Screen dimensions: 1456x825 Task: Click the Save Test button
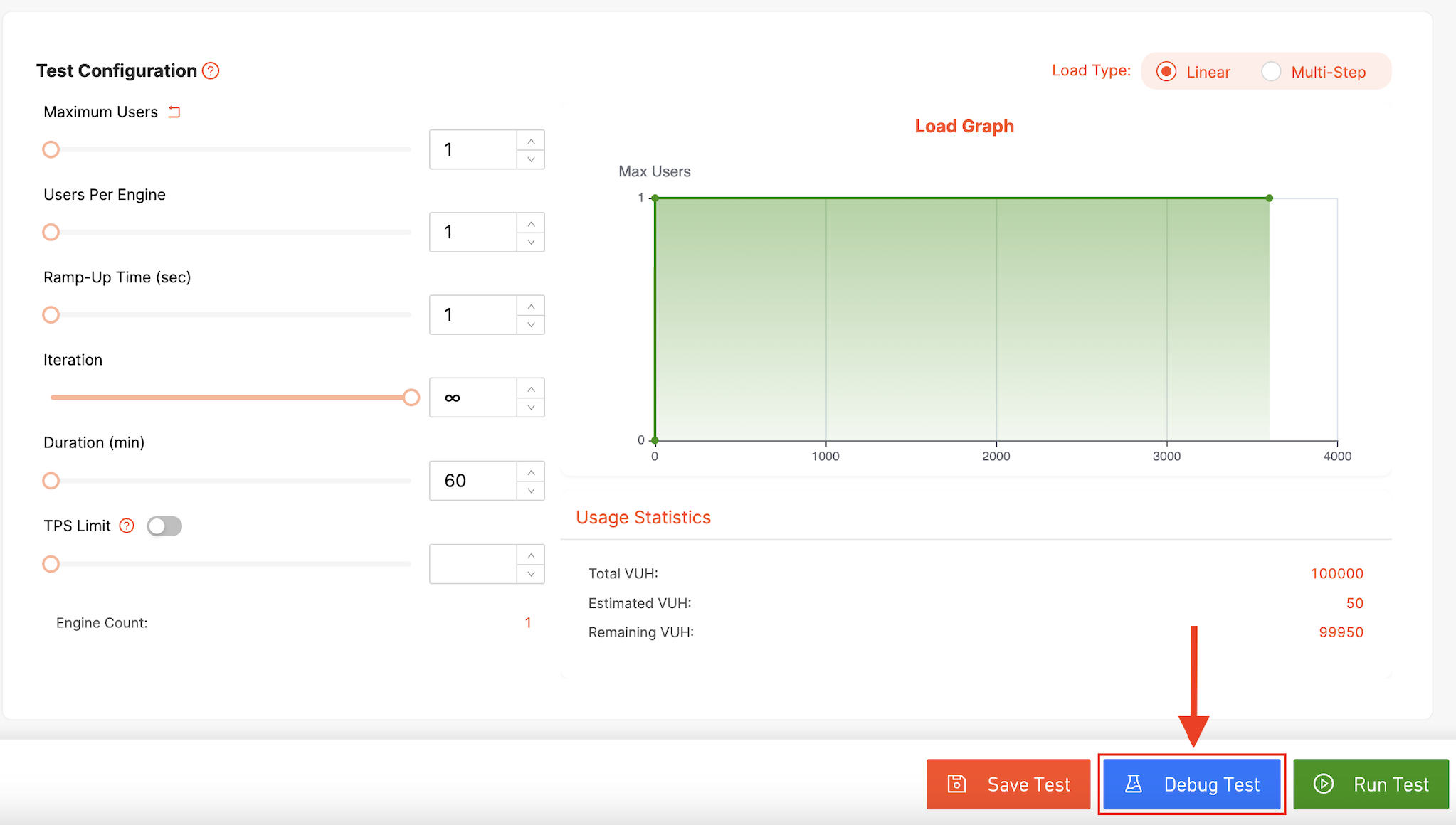[x=1008, y=784]
